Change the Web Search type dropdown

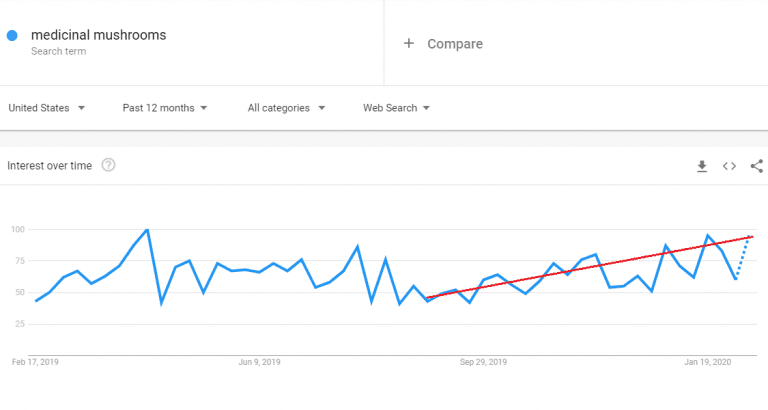click(396, 108)
